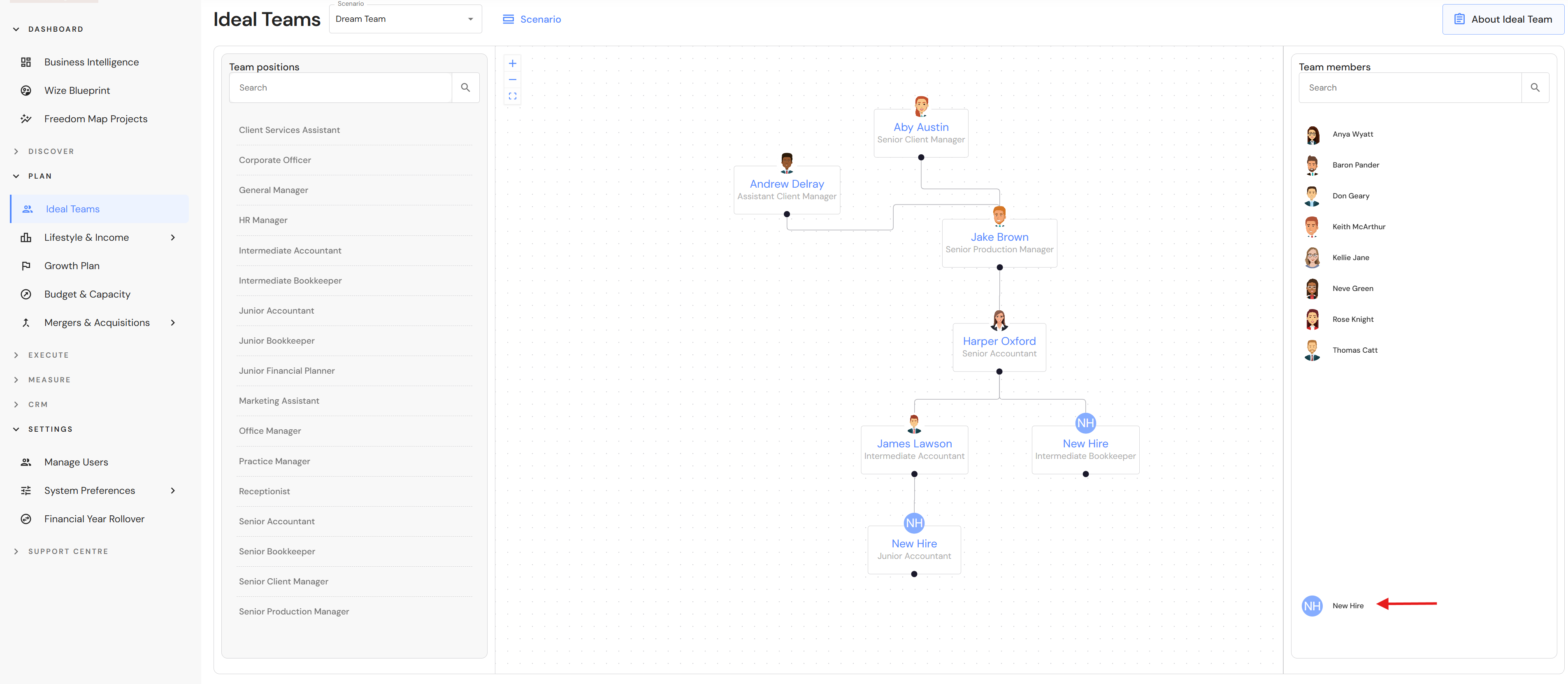Select Senior Bookkeeper position in list
The width and height of the screenshot is (1568, 684).
click(x=277, y=551)
